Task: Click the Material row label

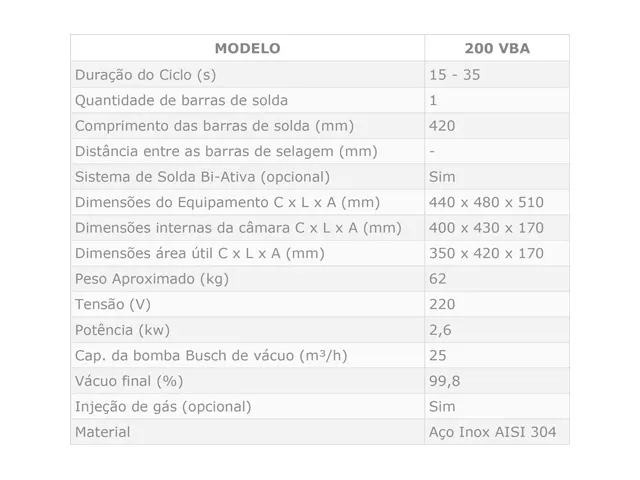Action: [102, 432]
